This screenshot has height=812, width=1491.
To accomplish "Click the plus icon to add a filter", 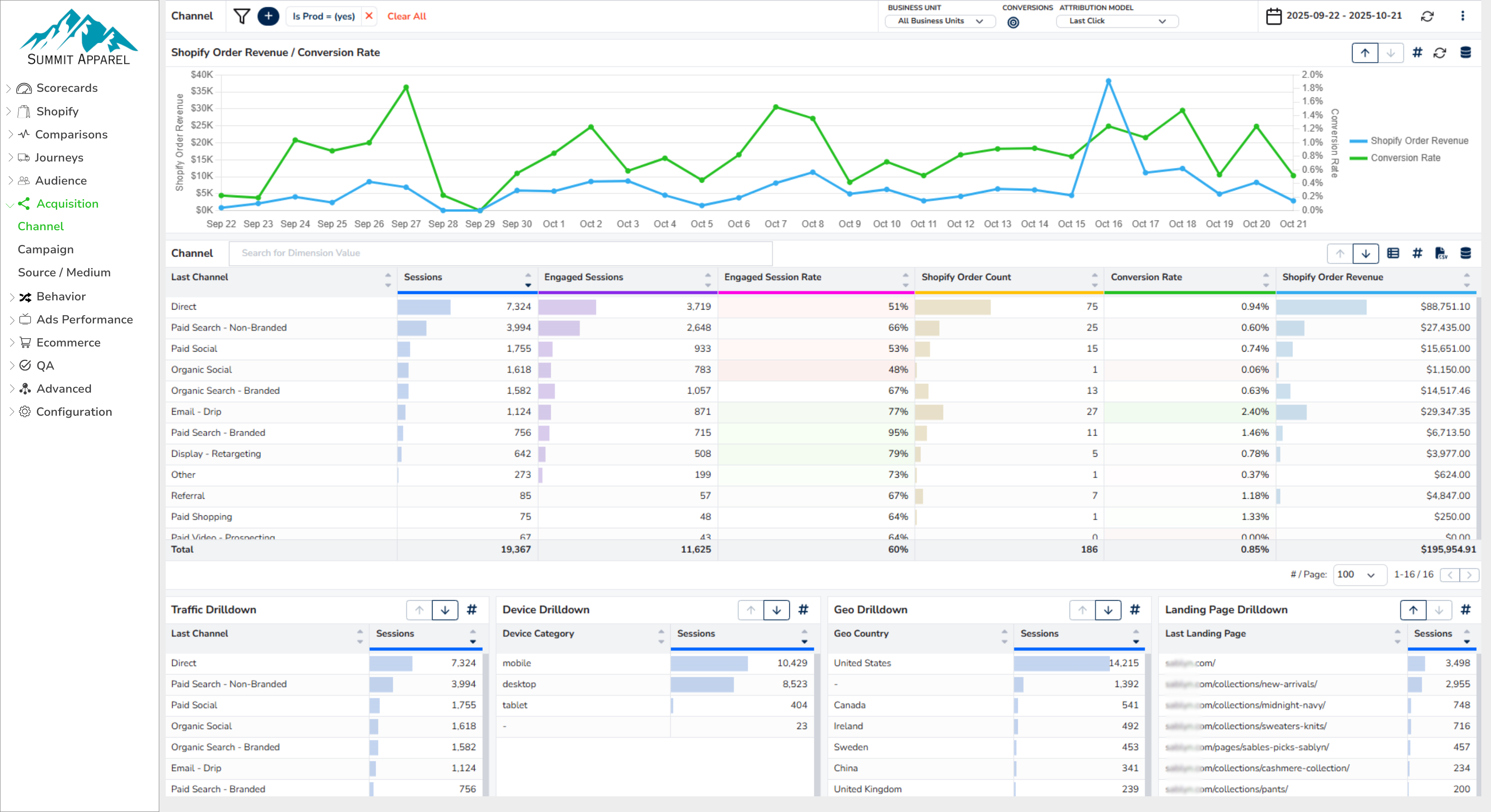I will pos(268,16).
